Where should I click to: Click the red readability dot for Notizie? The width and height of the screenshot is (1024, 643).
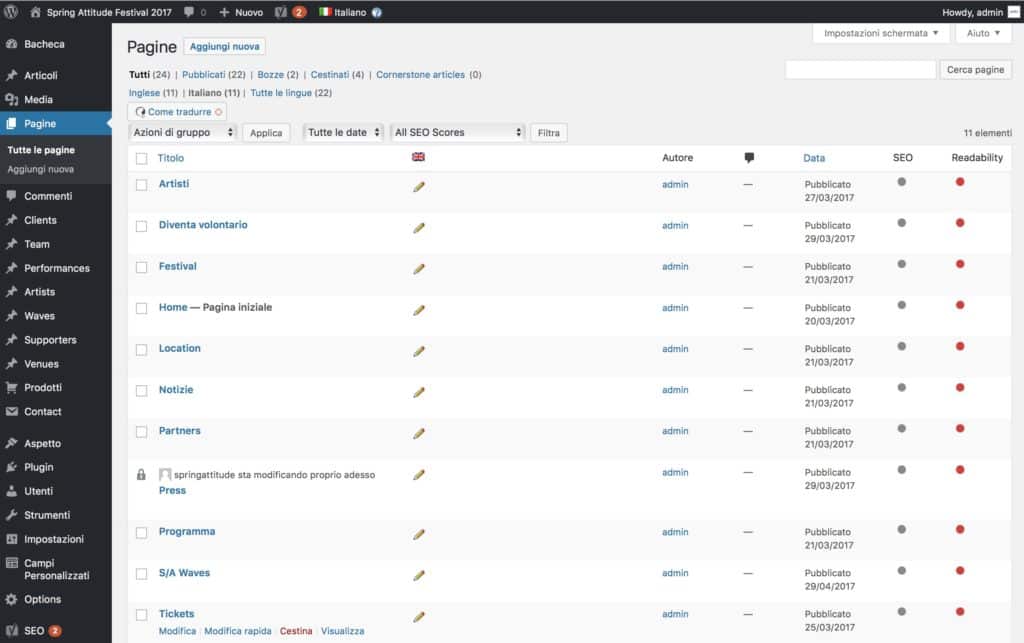coord(960,387)
